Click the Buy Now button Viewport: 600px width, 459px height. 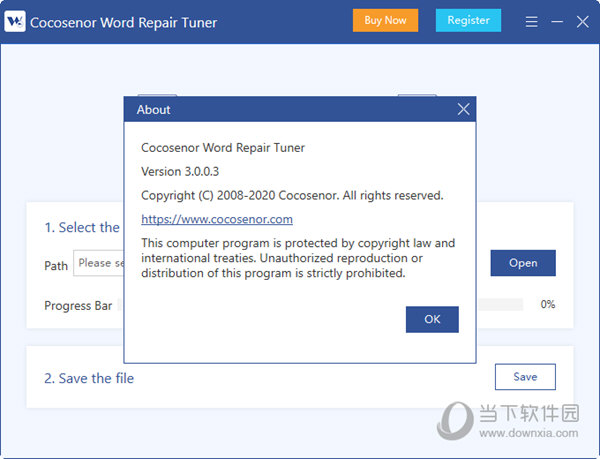click(x=385, y=20)
